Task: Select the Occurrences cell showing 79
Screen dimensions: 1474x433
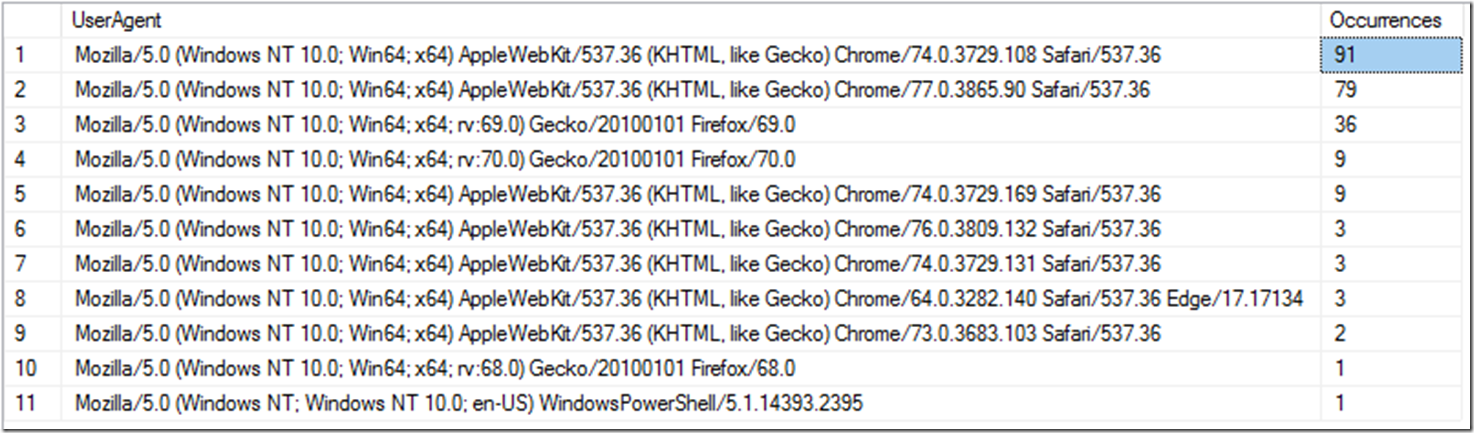Action: click(1390, 90)
